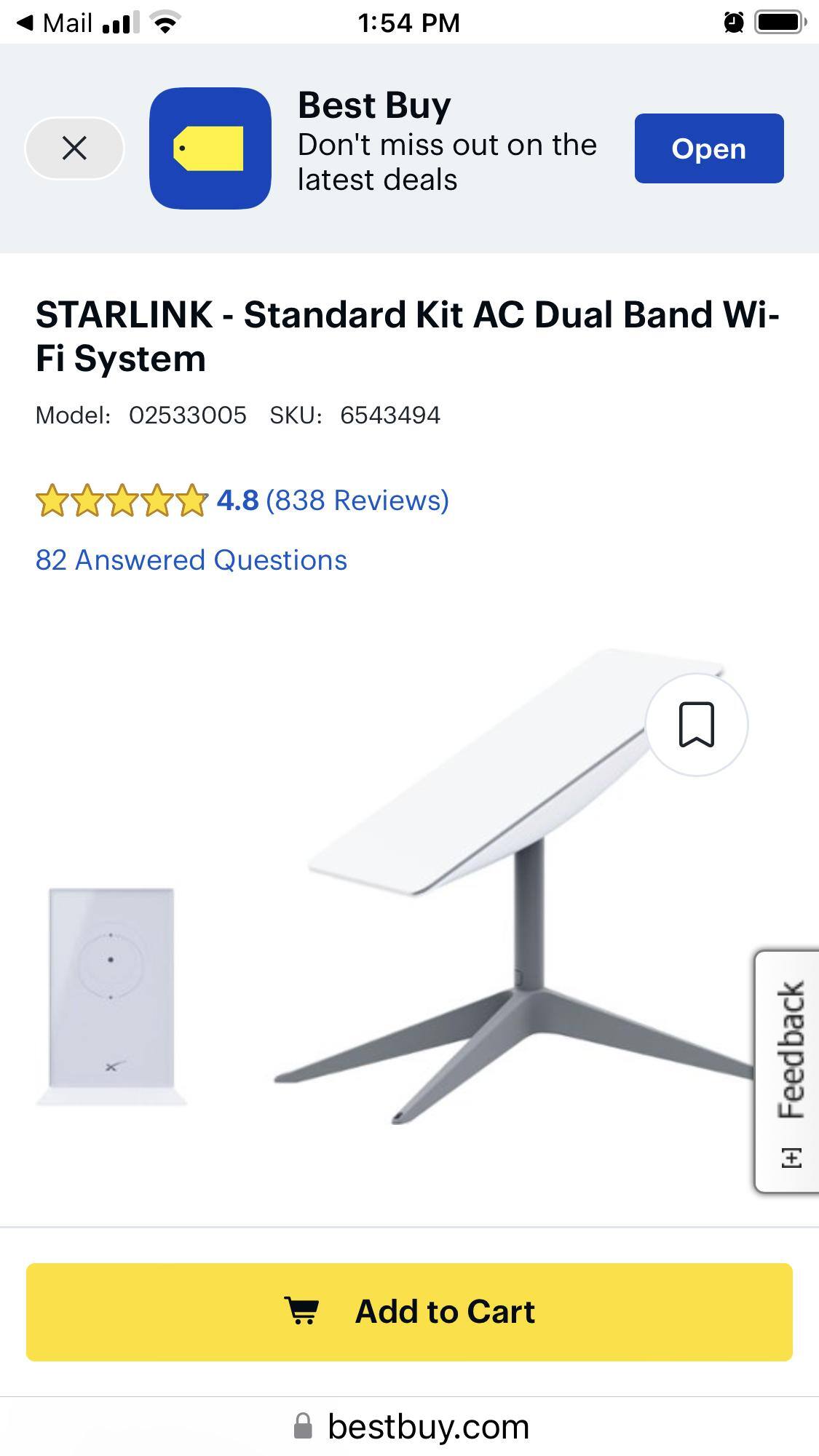
Task: Tap the Starlink router image
Action: click(111, 996)
